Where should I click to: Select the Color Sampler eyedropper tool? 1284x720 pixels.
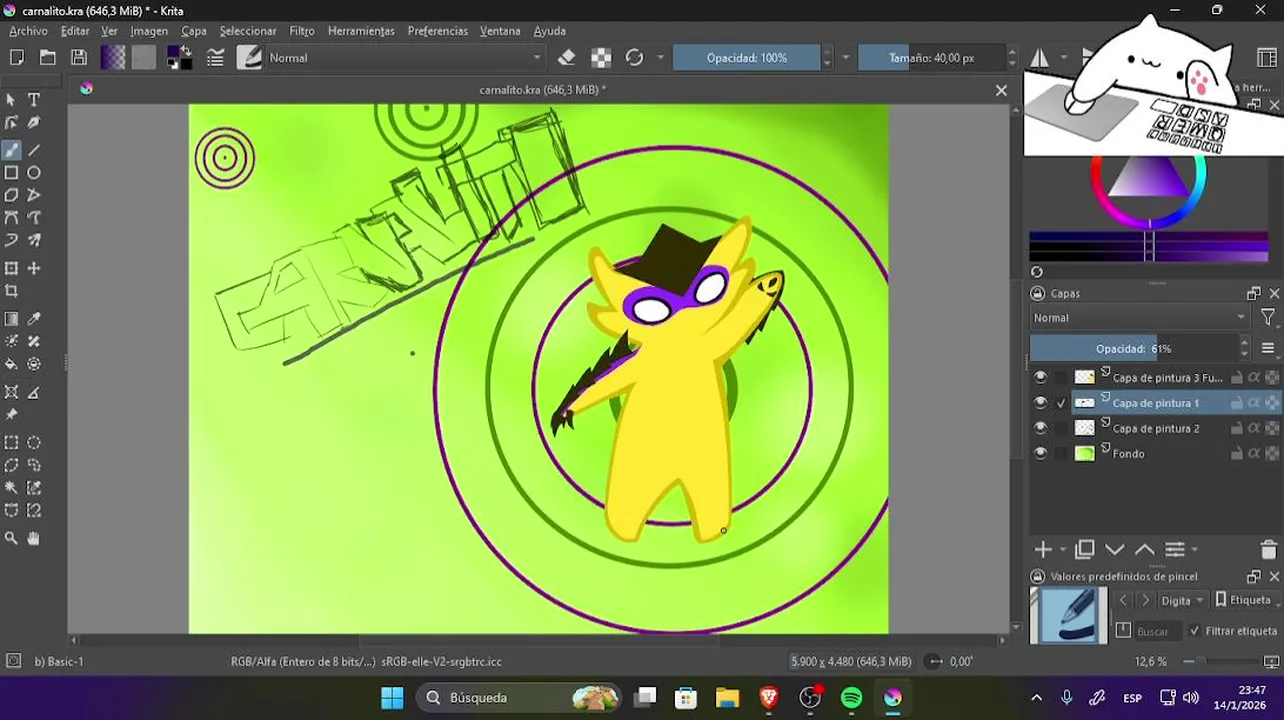pyautogui.click(x=34, y=319)
